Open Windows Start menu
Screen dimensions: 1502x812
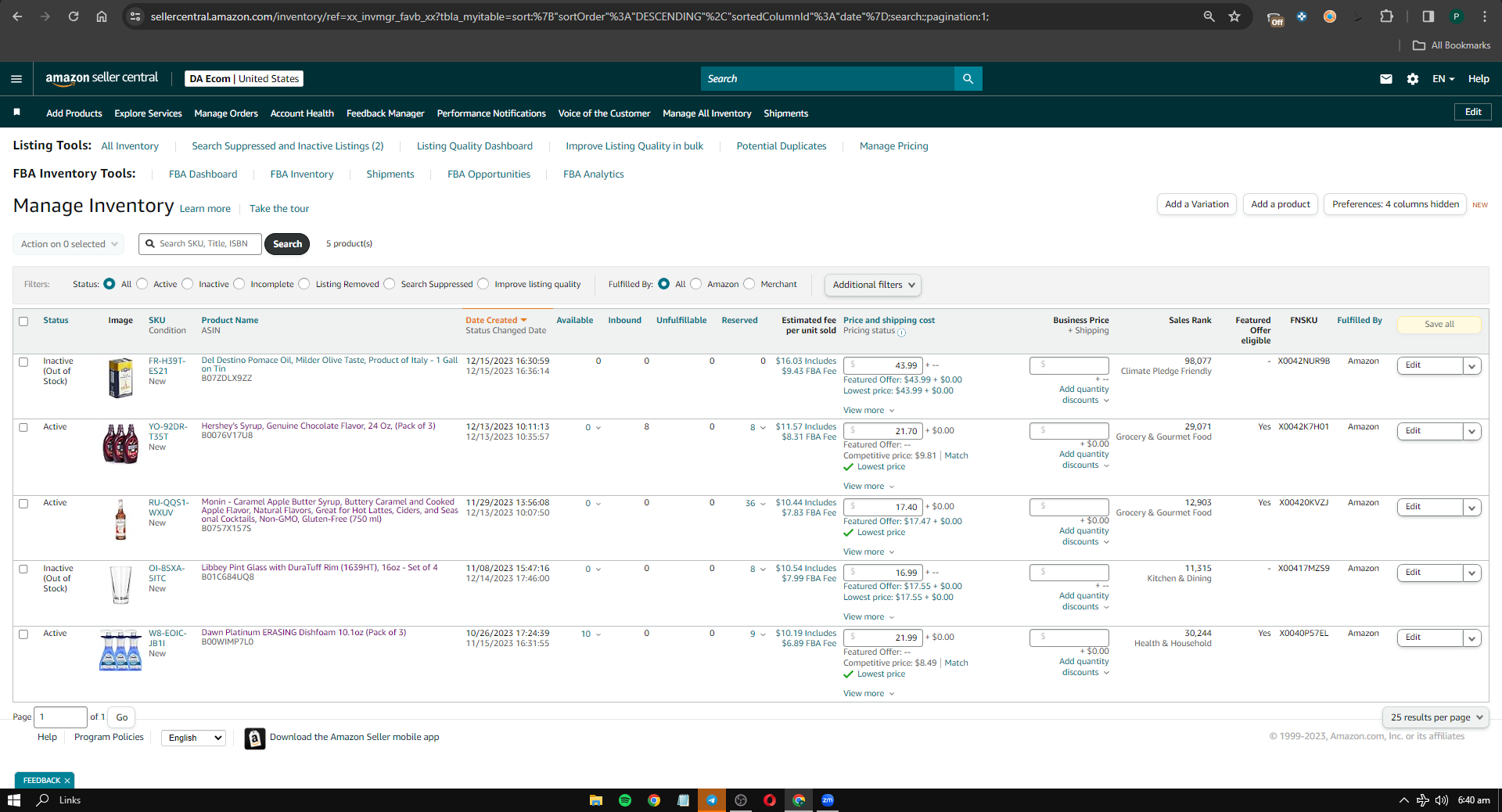[x=13, y=800]
